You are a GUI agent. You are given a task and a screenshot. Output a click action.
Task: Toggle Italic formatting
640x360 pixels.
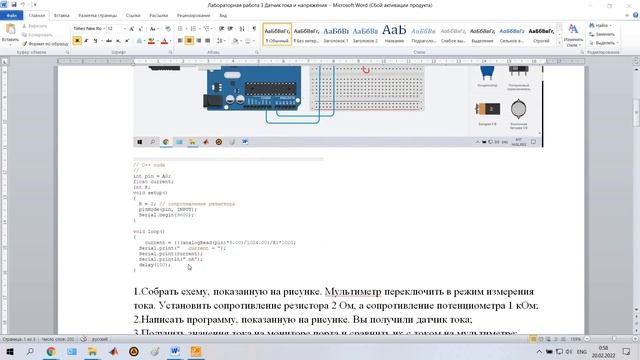pos(86,41)
